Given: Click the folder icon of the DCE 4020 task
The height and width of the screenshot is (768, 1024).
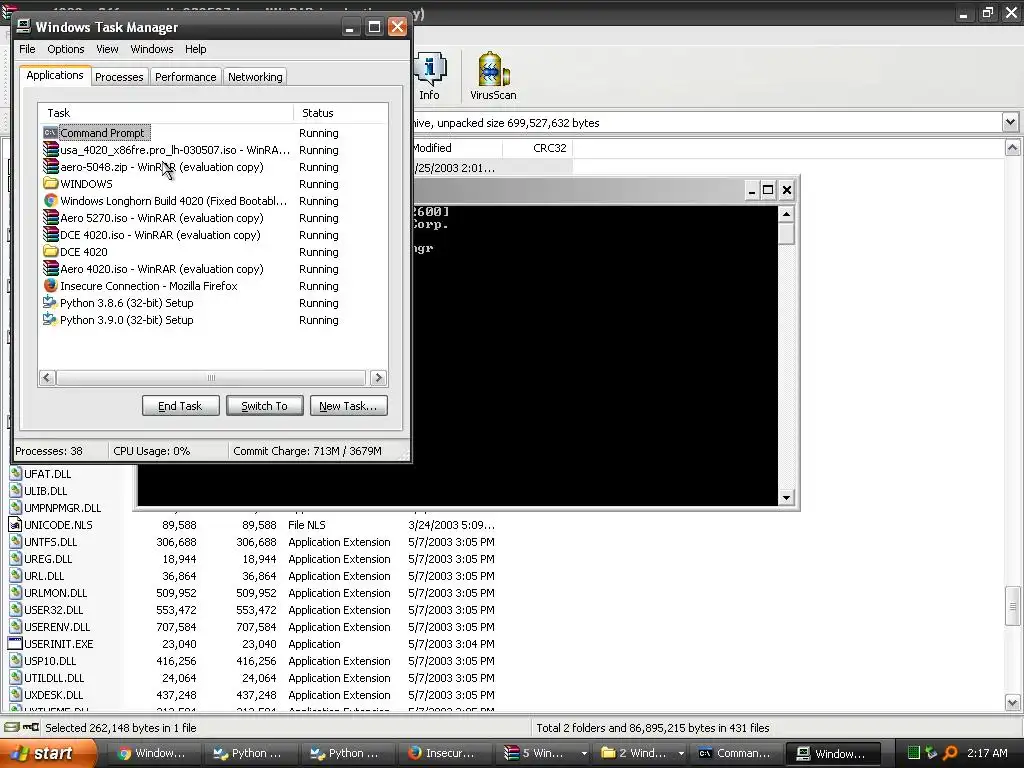Looking at the screenshot, I should click(50, 251).
